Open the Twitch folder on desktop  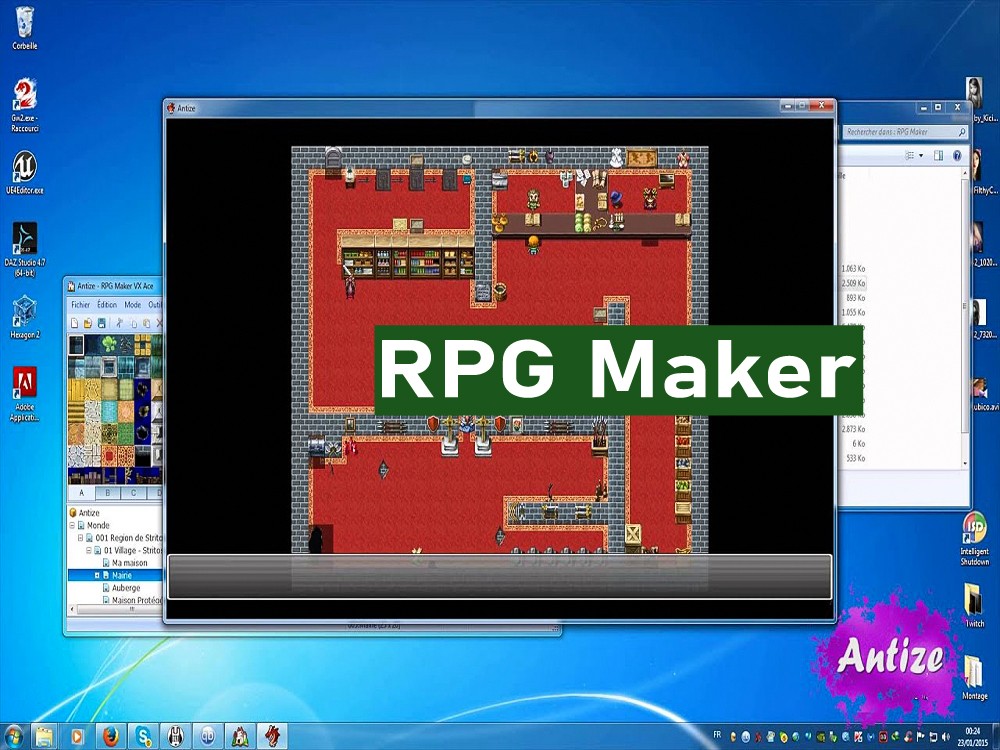click(974, 606)
